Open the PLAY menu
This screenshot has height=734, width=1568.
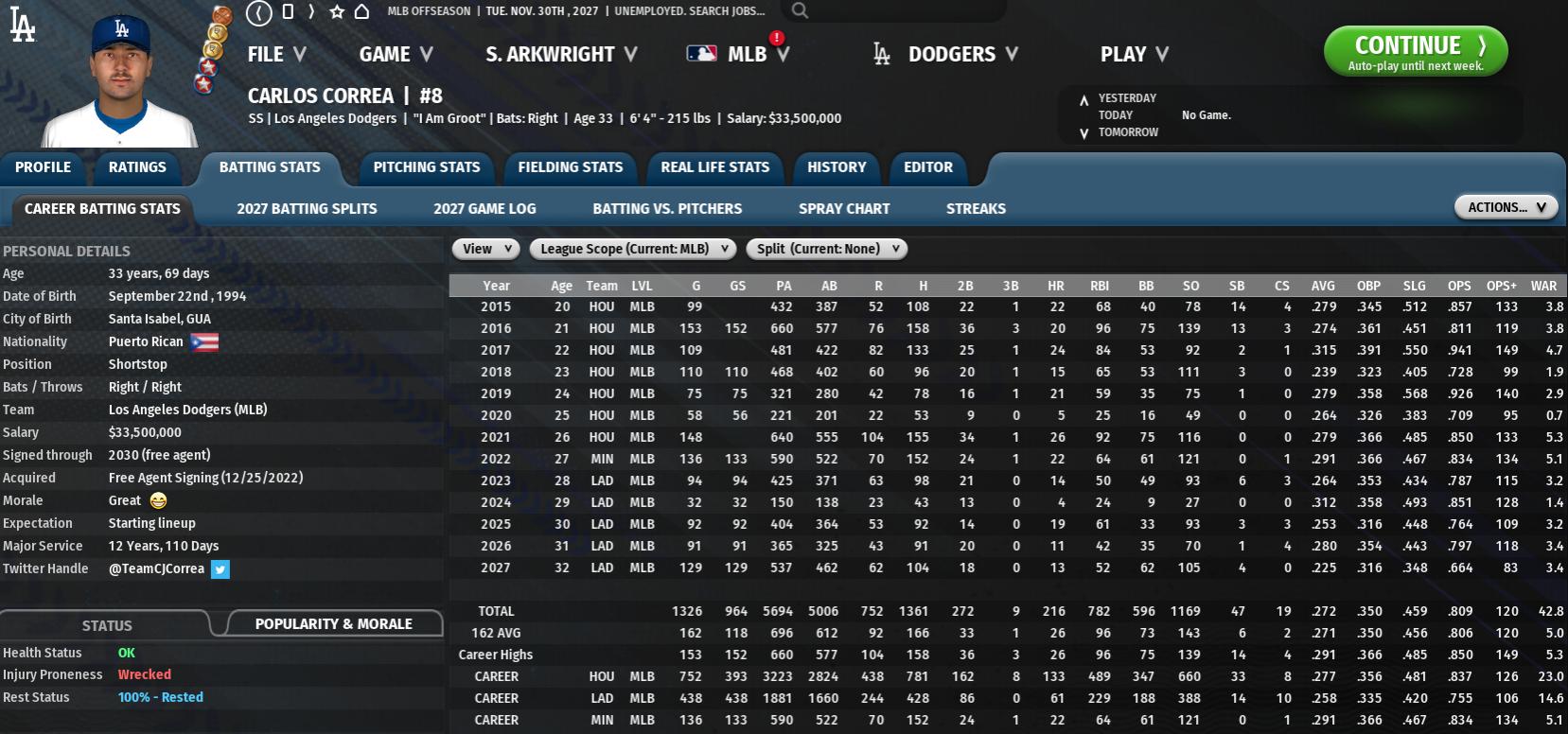[x=1134, y=54]
